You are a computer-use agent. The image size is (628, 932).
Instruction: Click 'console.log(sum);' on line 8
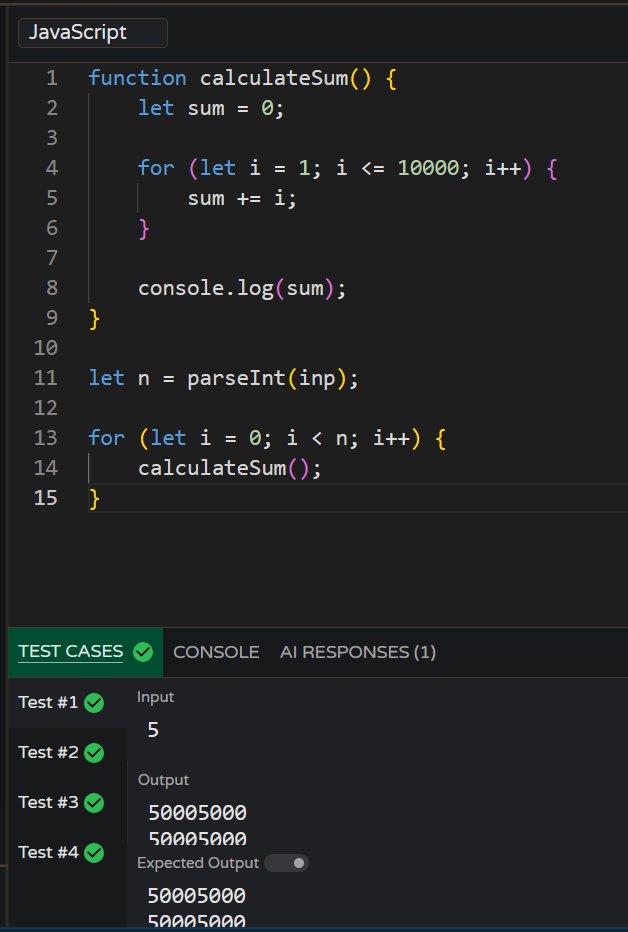242,288
